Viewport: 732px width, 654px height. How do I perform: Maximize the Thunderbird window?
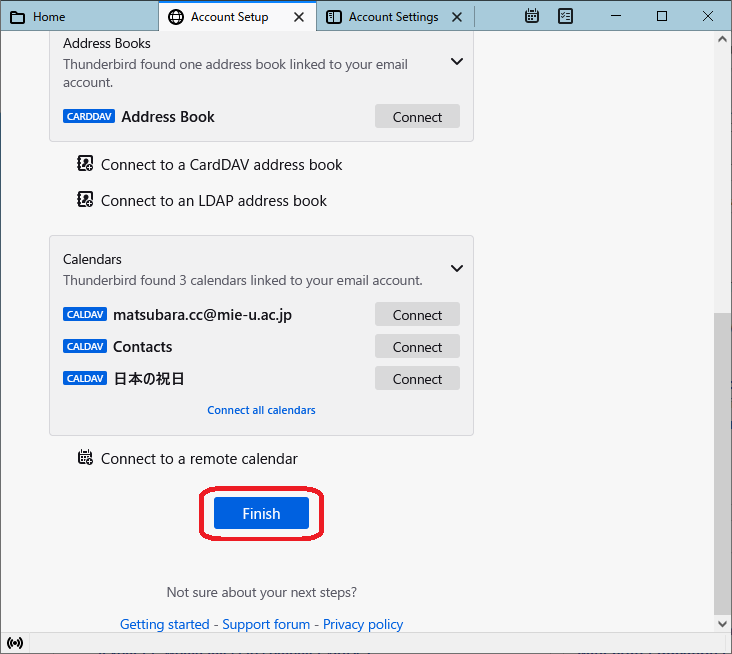662,16
